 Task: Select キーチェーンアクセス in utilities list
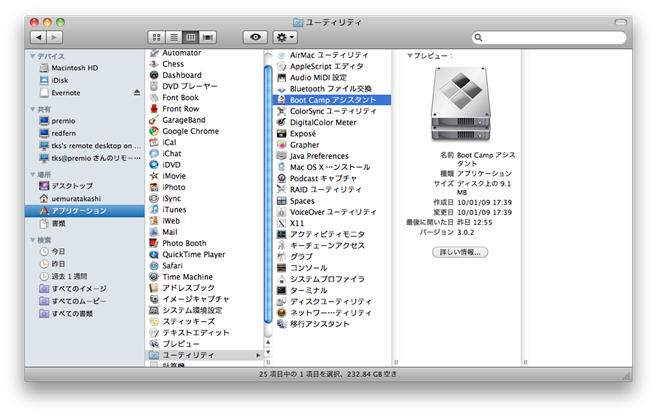(x=327, y=245)
